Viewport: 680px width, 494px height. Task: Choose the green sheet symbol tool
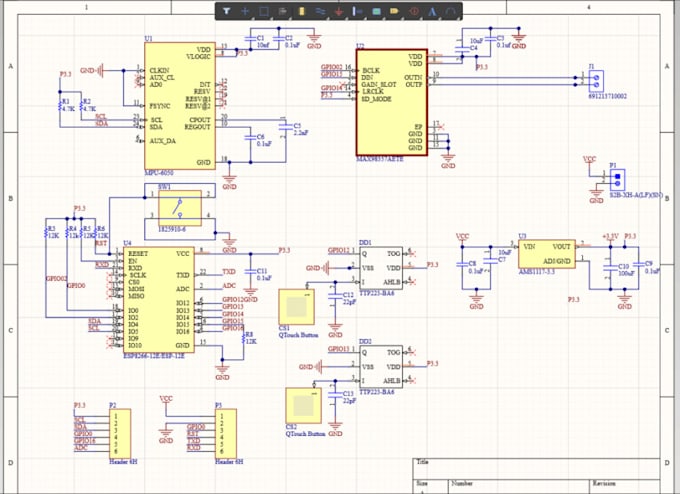[376, 11]
